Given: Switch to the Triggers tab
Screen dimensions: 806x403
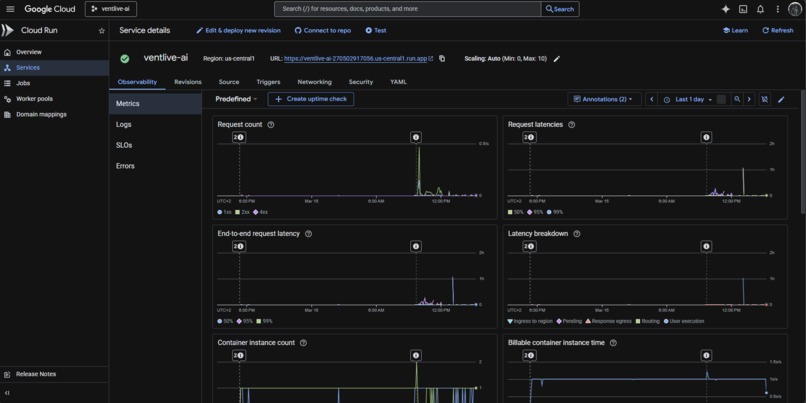Looking at the screenshot, I should pyautogui.click(x=268, y=82).
